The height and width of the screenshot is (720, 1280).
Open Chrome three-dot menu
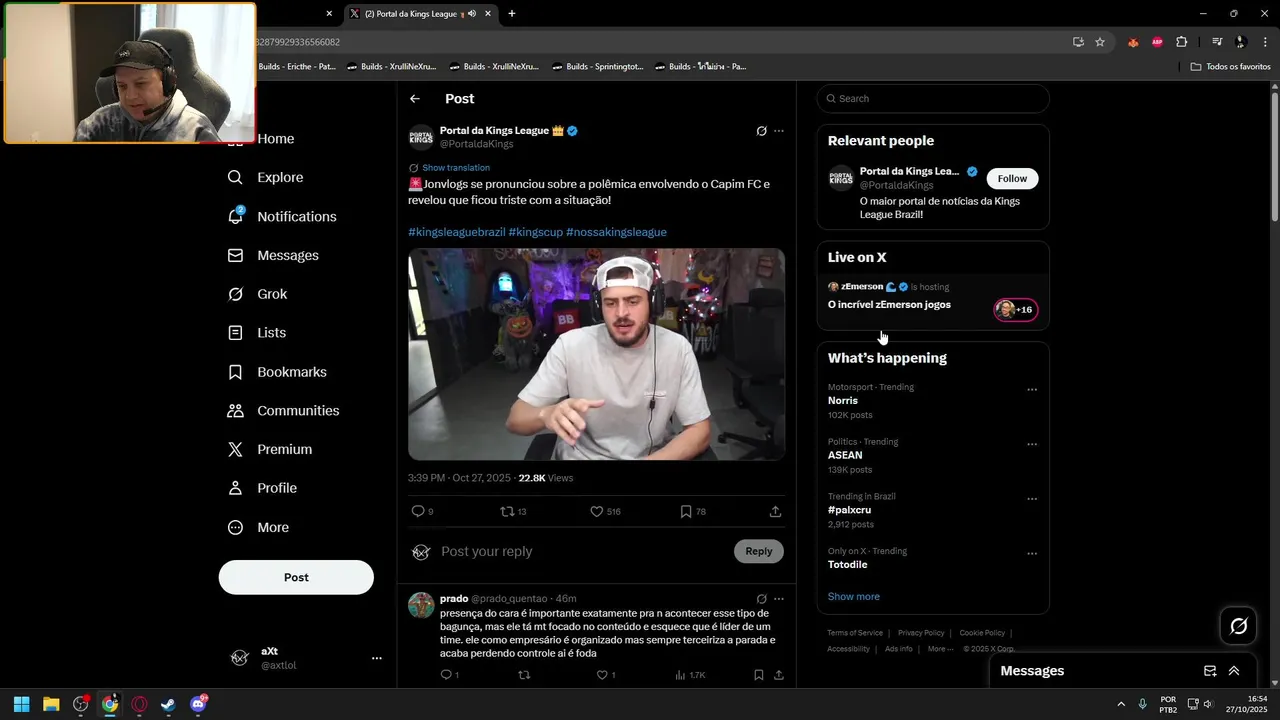[x=1266, y=42]
